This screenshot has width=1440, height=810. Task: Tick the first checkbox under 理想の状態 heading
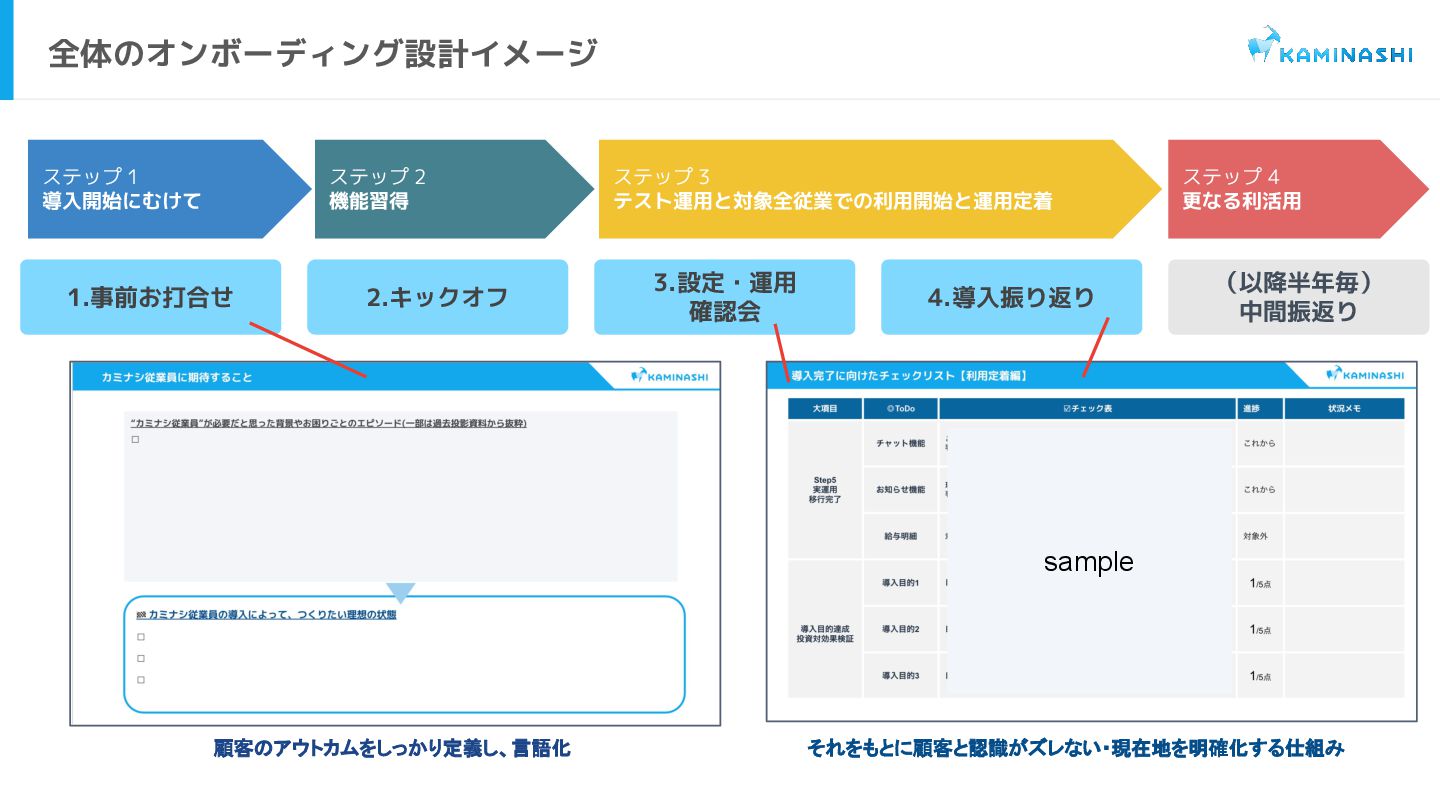141,636
